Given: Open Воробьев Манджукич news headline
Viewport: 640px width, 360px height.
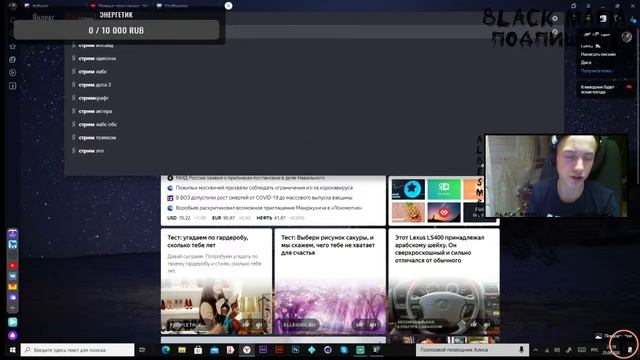Looking at the screenshot, I should [269, 208].
